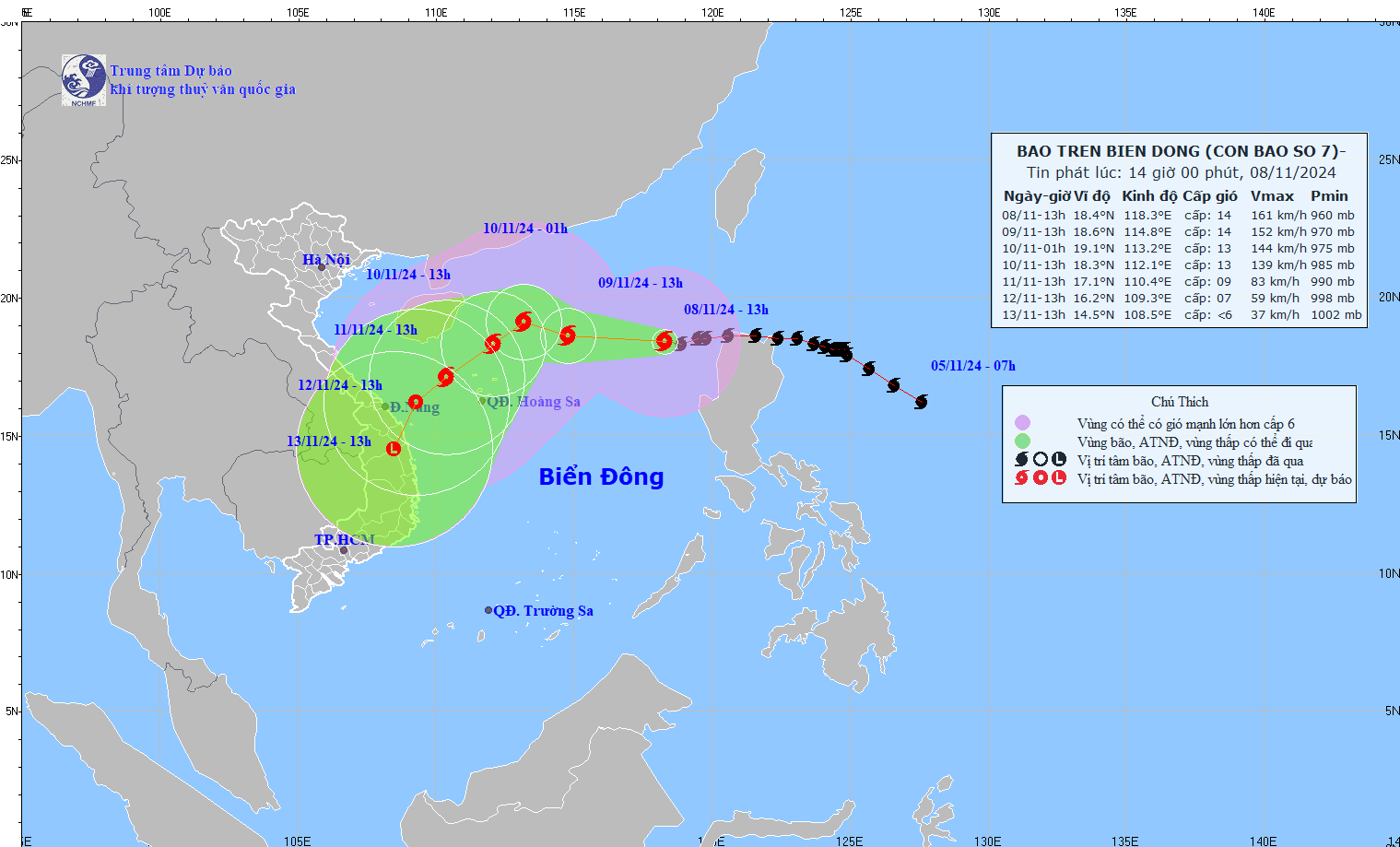Click the purple color swatch in the Chú Thích legend
1400x847 pixels.
1023,424
